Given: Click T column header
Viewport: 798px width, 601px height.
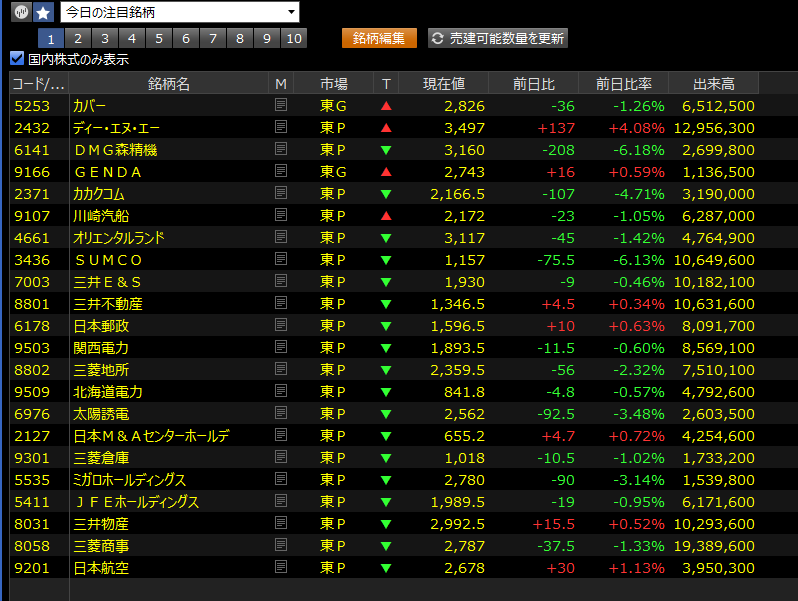Looking at the screenshot, I should coord(386,83).
